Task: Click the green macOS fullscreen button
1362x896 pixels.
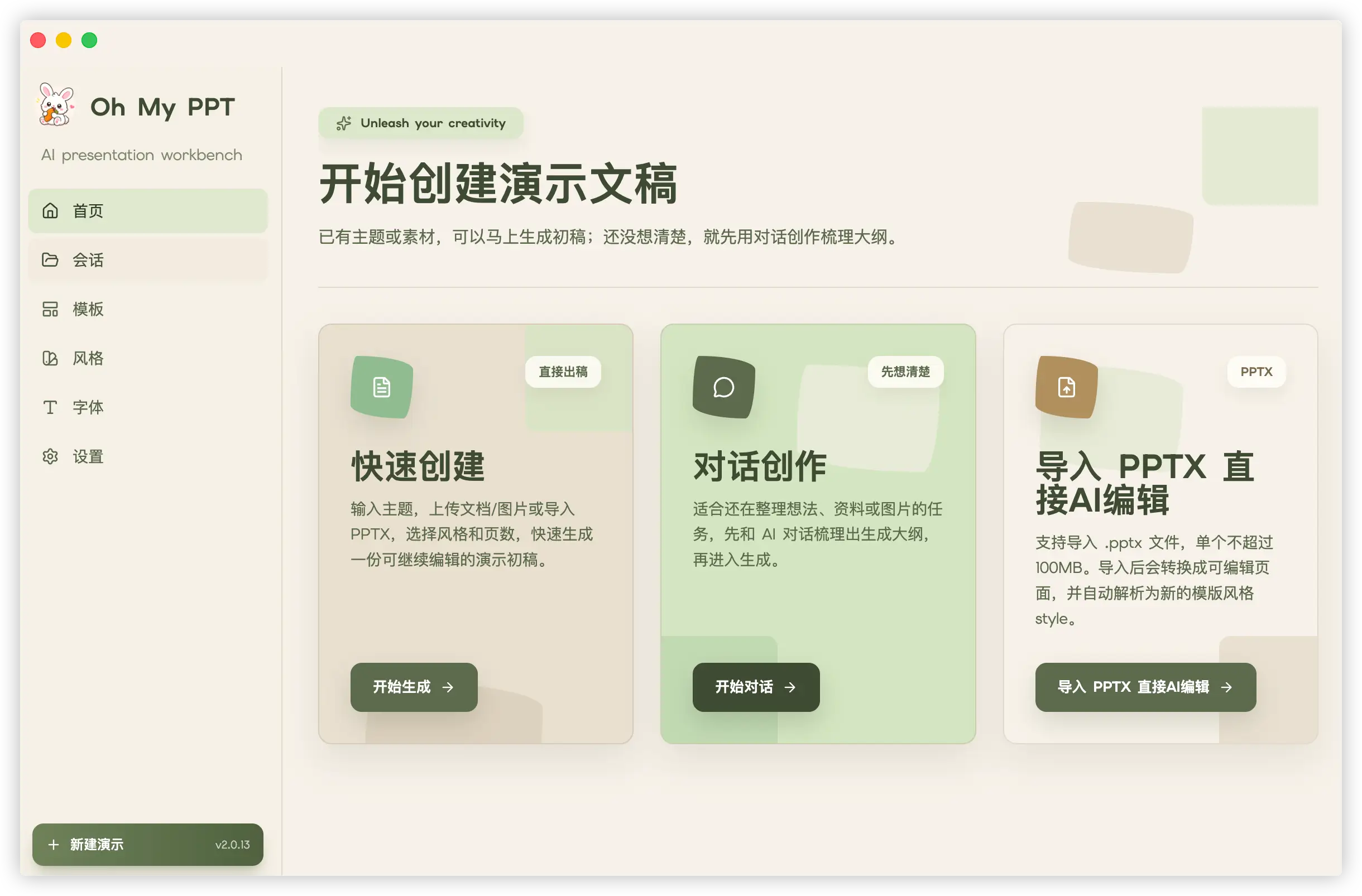Action: [x=89, y=40]
